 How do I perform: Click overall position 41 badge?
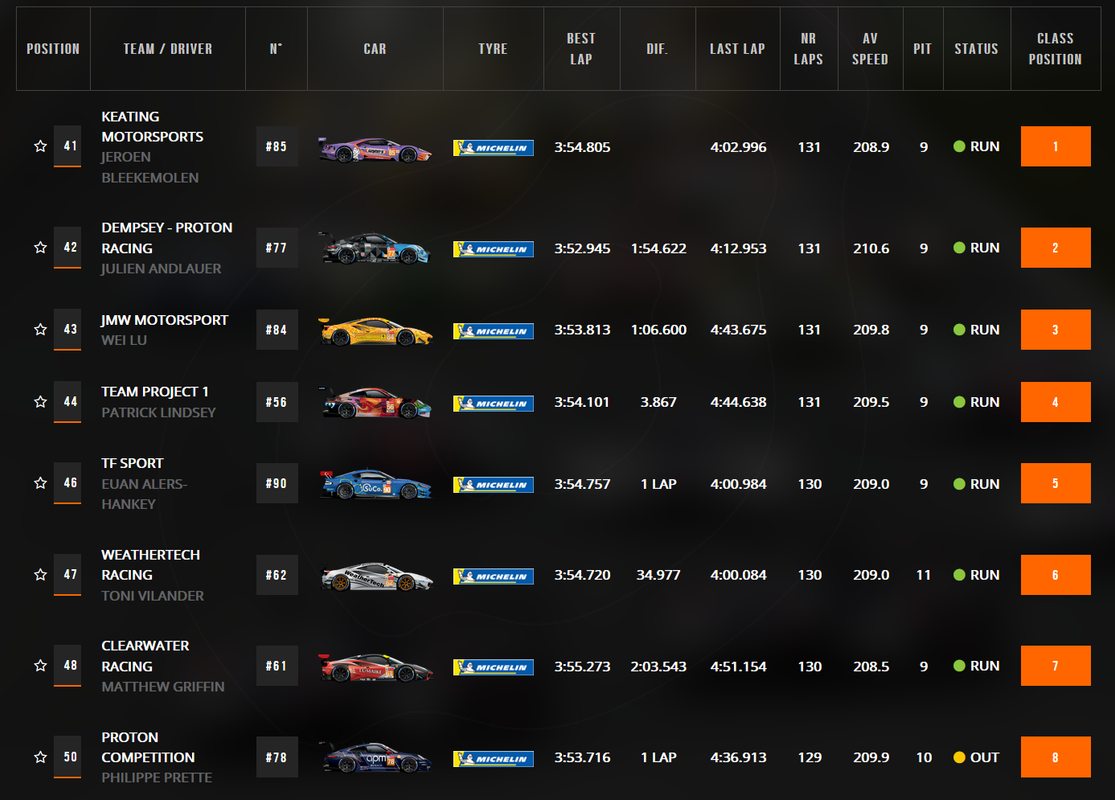68,146
